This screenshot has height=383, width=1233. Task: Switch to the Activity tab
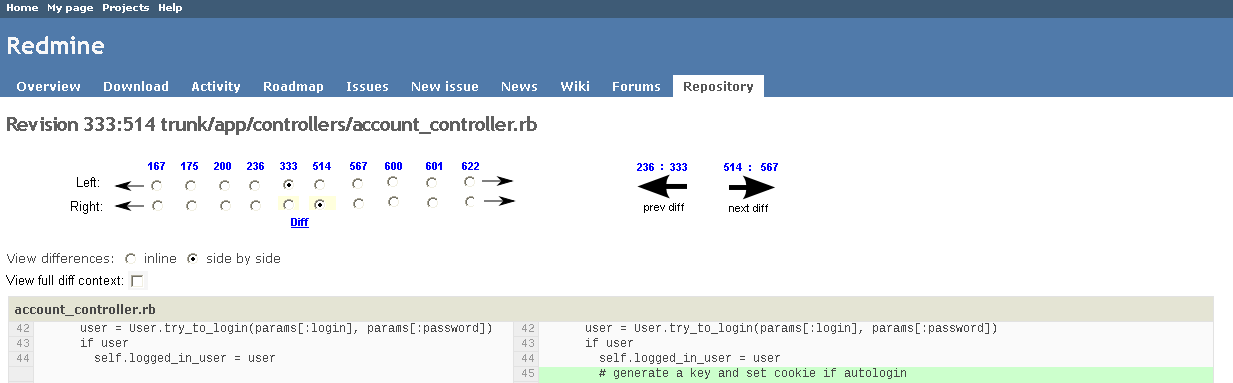(x=216, y=86)
